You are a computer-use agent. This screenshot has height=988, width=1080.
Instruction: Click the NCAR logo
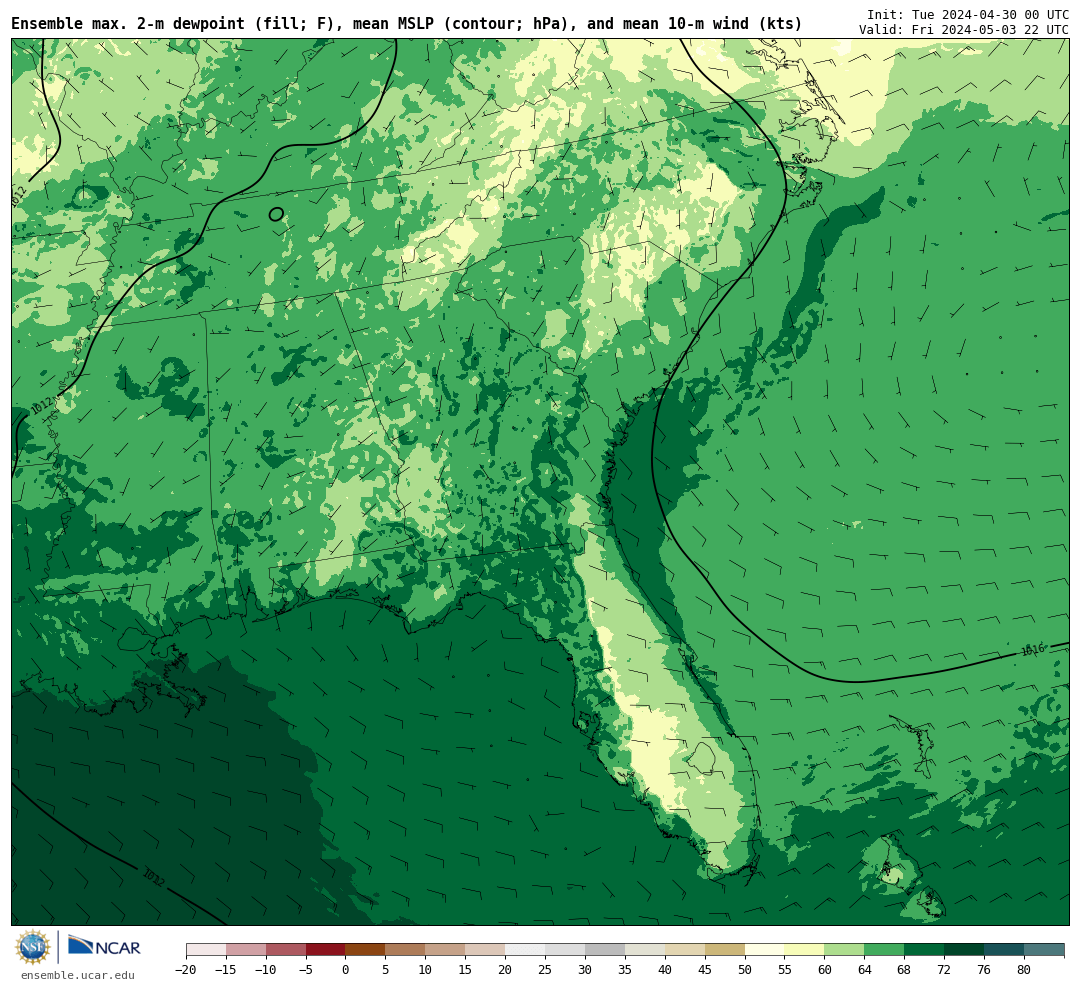click(x=105, y=946)
